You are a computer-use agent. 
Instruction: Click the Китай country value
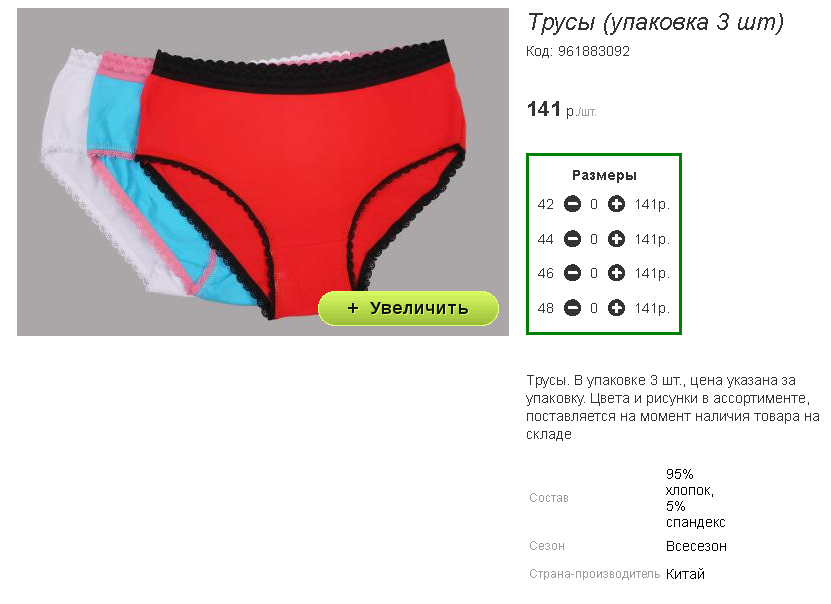click(685, 574)
